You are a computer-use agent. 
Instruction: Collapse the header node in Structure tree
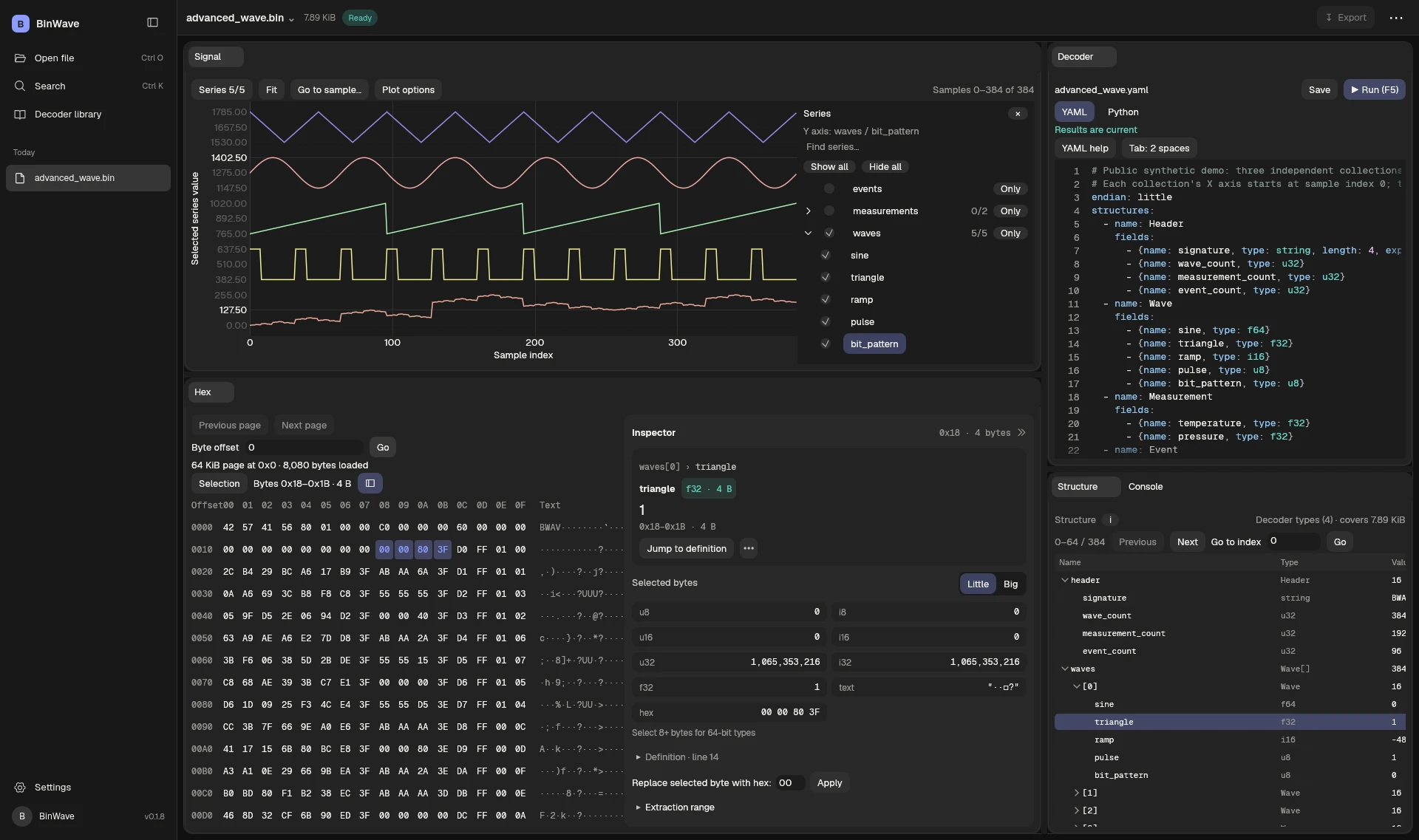tap(1064, 581)
